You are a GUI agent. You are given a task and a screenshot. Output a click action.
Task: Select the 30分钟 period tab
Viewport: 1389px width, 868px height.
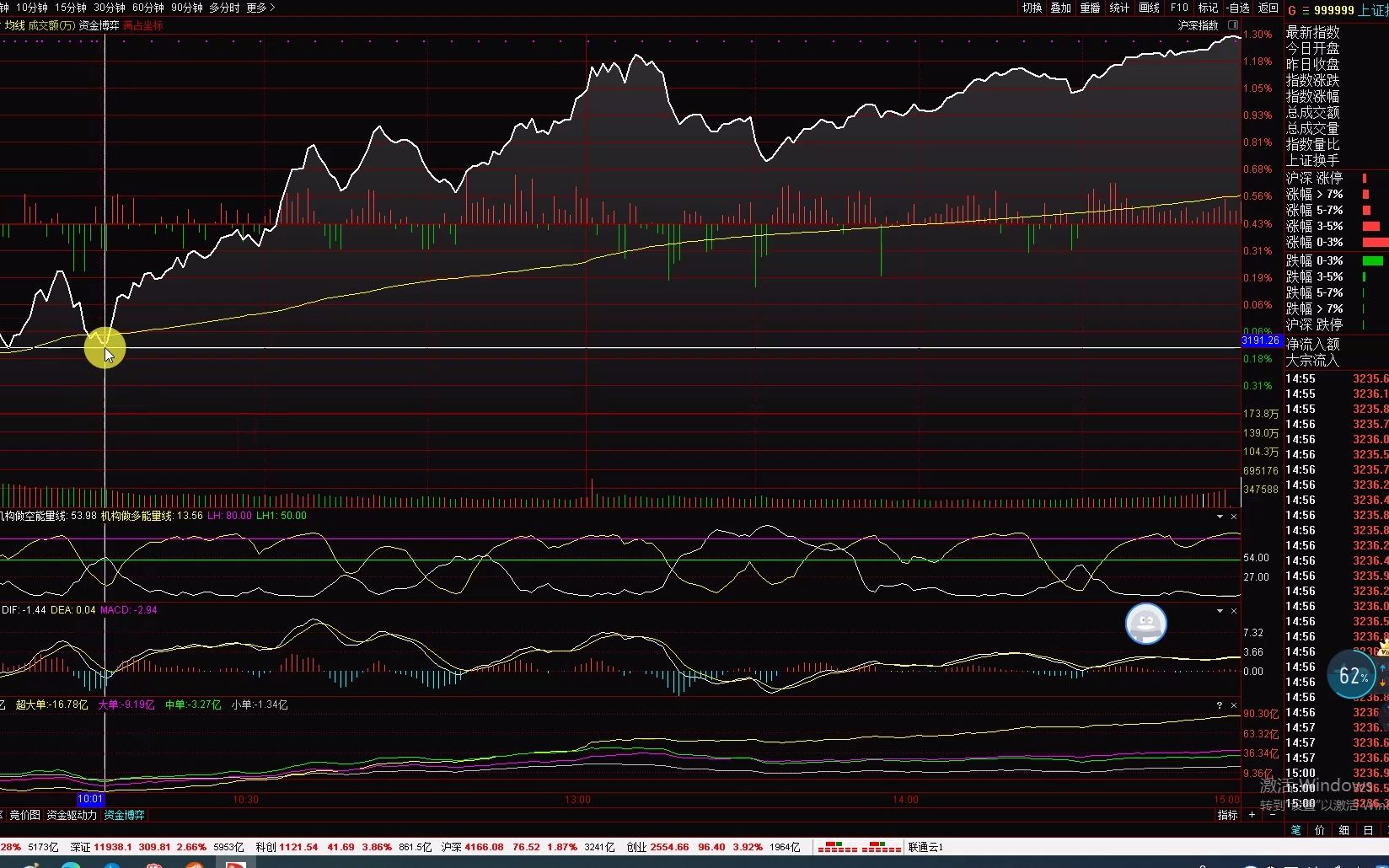109,8
